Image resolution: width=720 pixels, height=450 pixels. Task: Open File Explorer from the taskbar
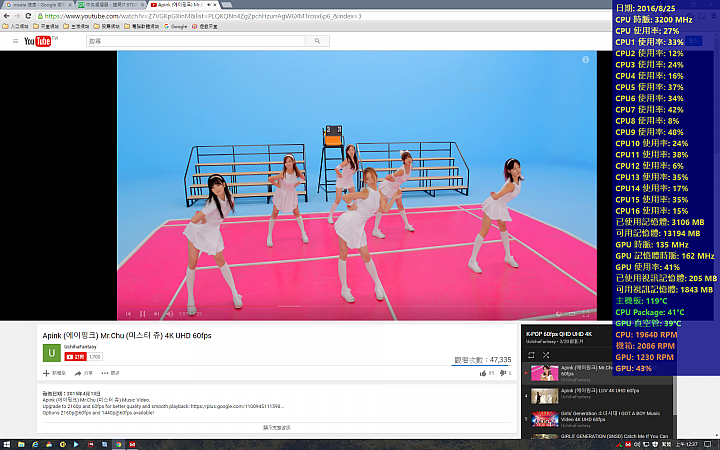pyautogui.click(x=21, y=444)
